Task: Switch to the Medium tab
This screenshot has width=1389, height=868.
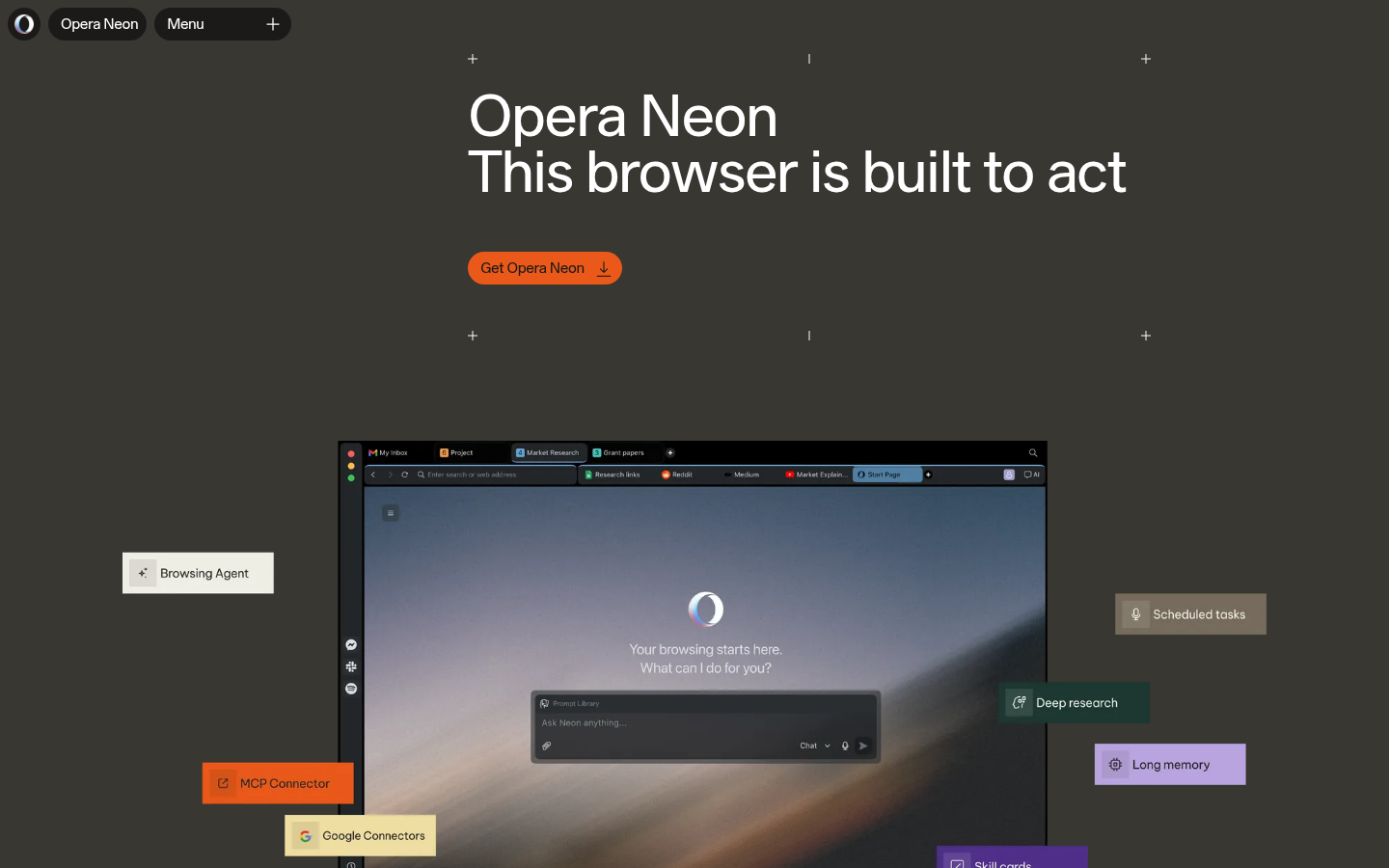Action: (x=742, y=475)
